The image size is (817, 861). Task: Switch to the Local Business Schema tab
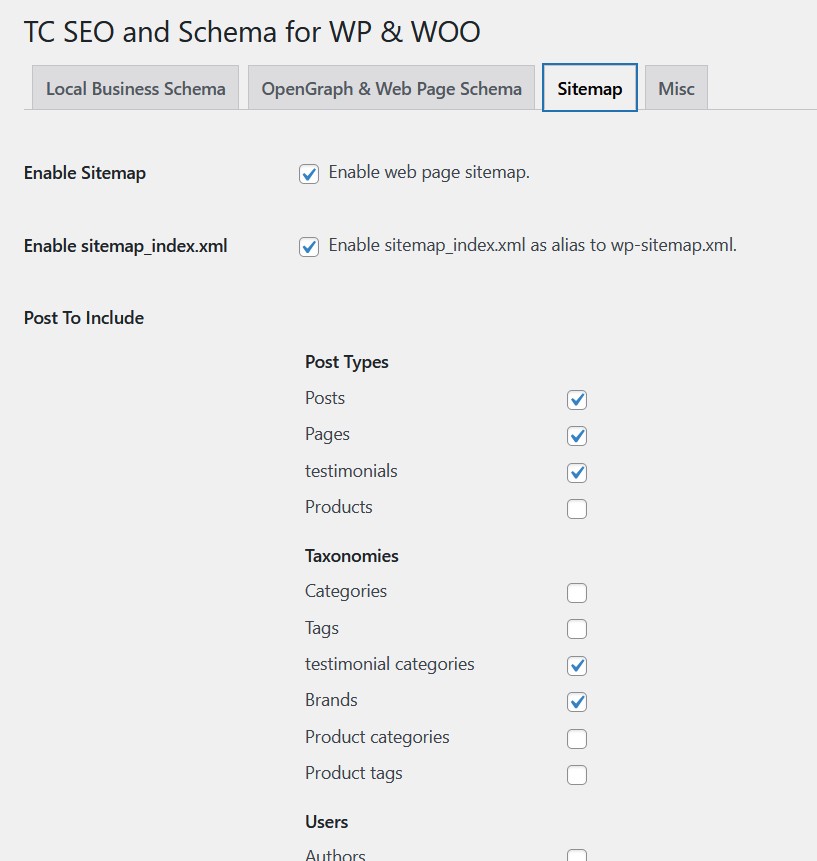[135, 88]
